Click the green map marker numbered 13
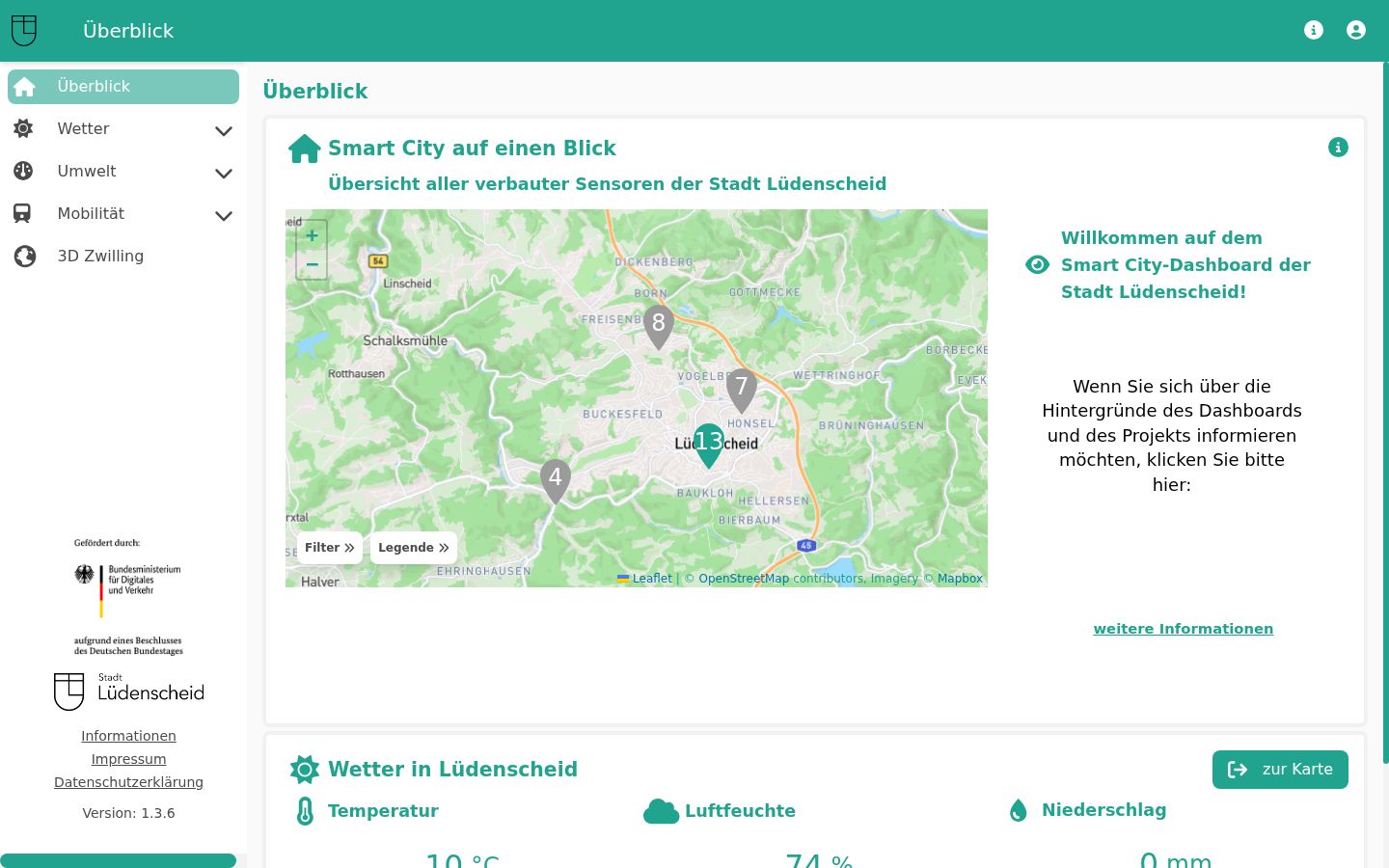Screen dimensions: 1389x868 [709, 446]
